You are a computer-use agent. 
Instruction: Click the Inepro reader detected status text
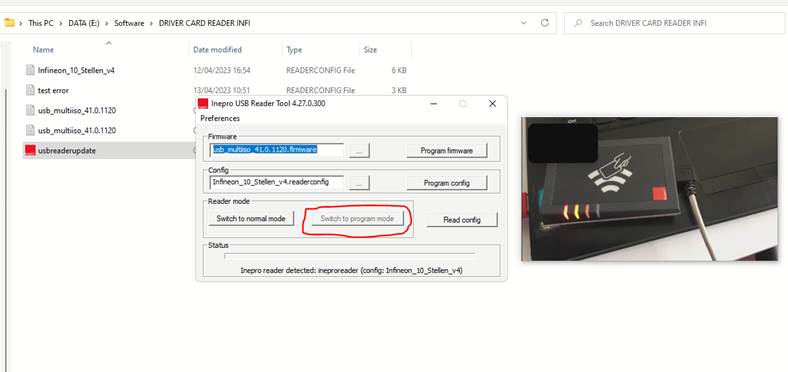pyautogui.click(x=351, y=270)
